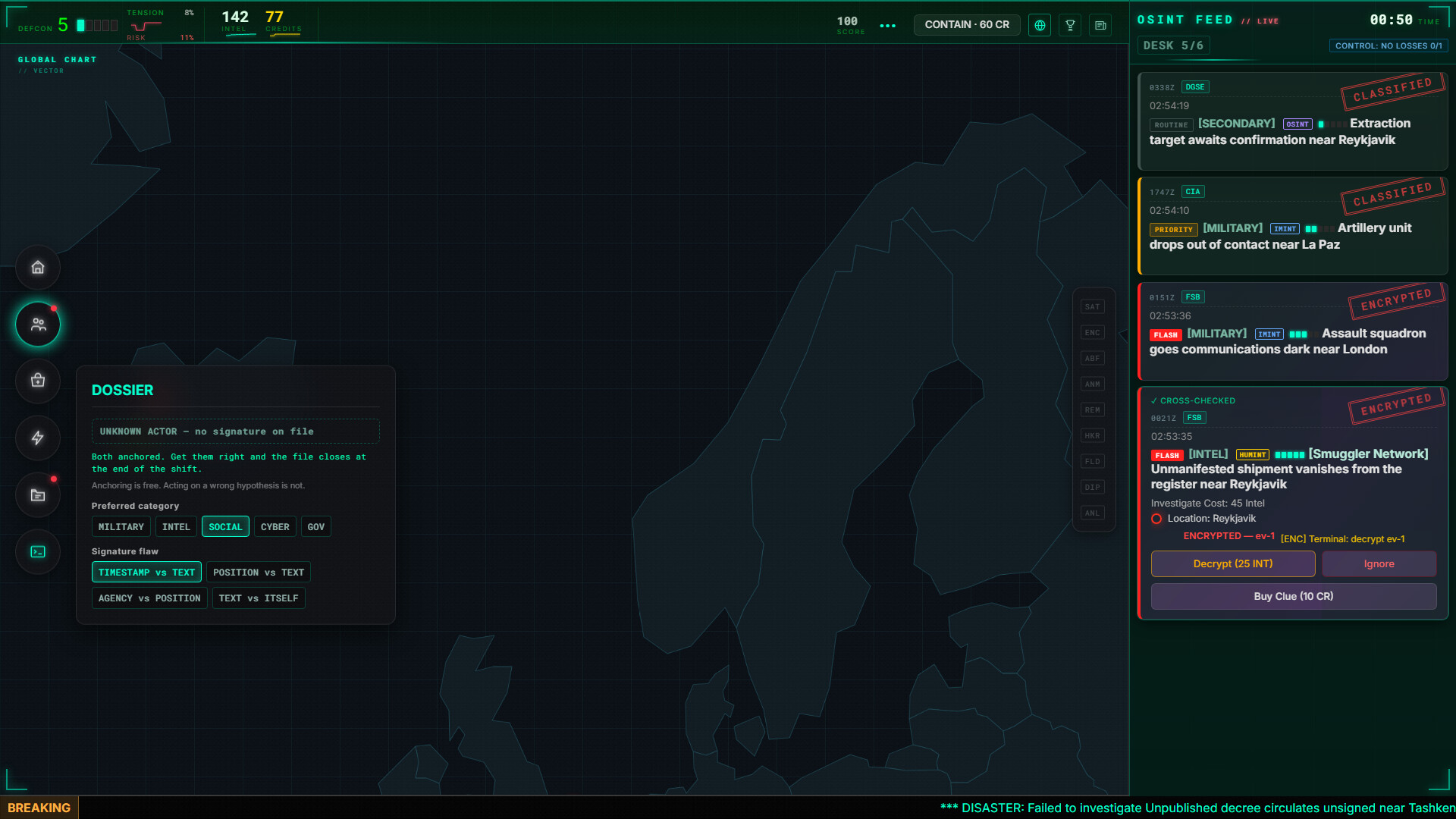
Task: Select the ABF map layer chip
Action: (x=1092, y=359)
